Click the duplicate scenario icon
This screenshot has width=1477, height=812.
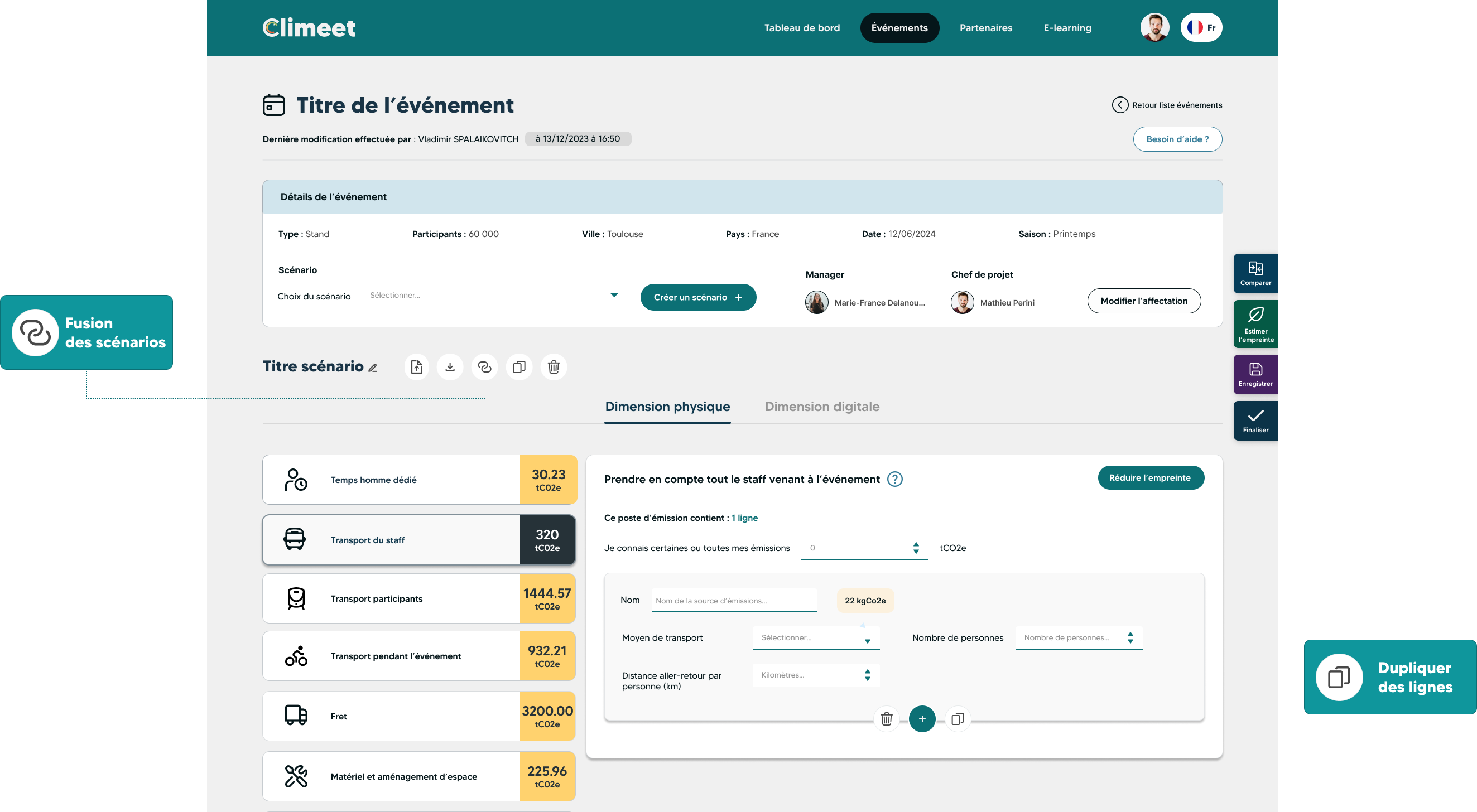(519, 367)
